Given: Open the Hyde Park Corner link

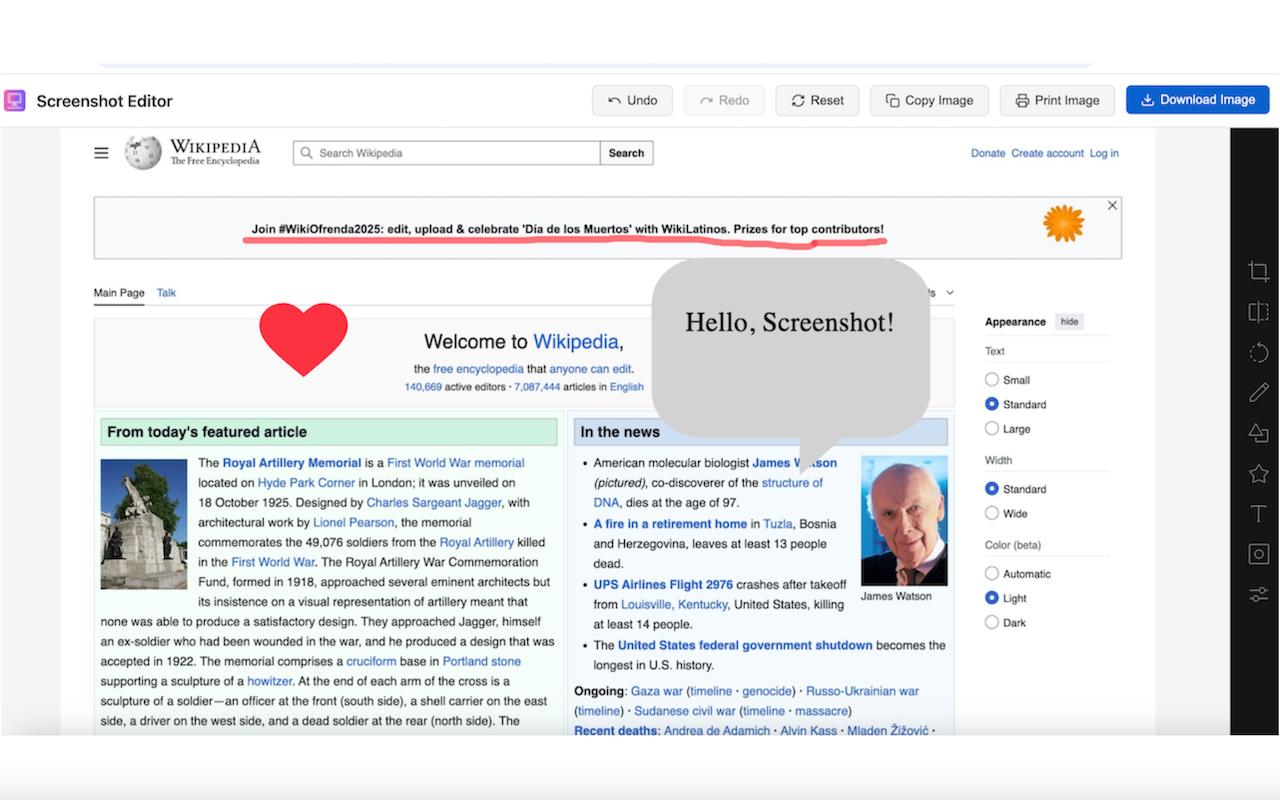Looking at the screenshot, I should [x=306, y=483].
